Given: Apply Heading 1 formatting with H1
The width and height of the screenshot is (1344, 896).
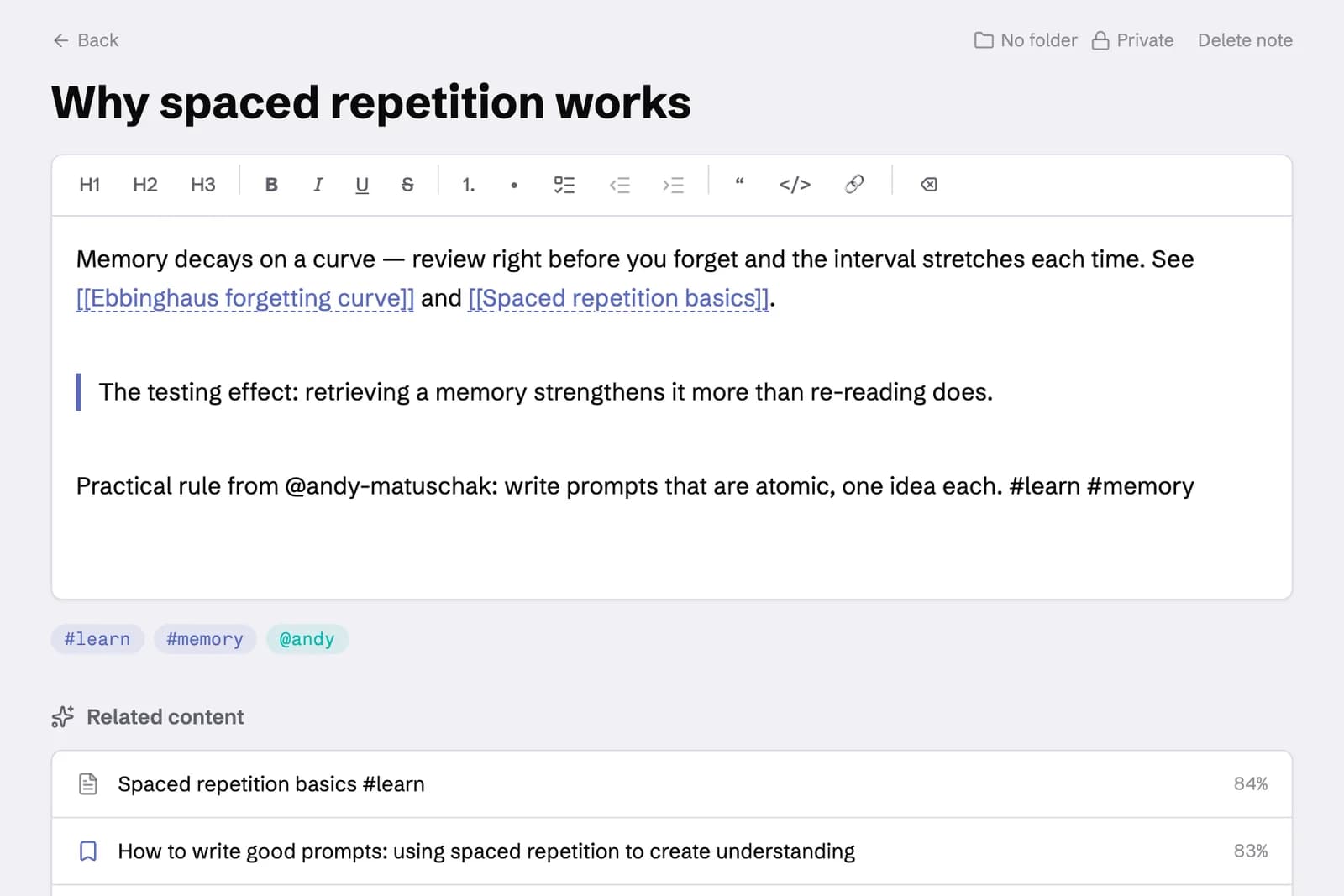Looking at the screenshot, I should pyautogui.click(x=90, y=185).
